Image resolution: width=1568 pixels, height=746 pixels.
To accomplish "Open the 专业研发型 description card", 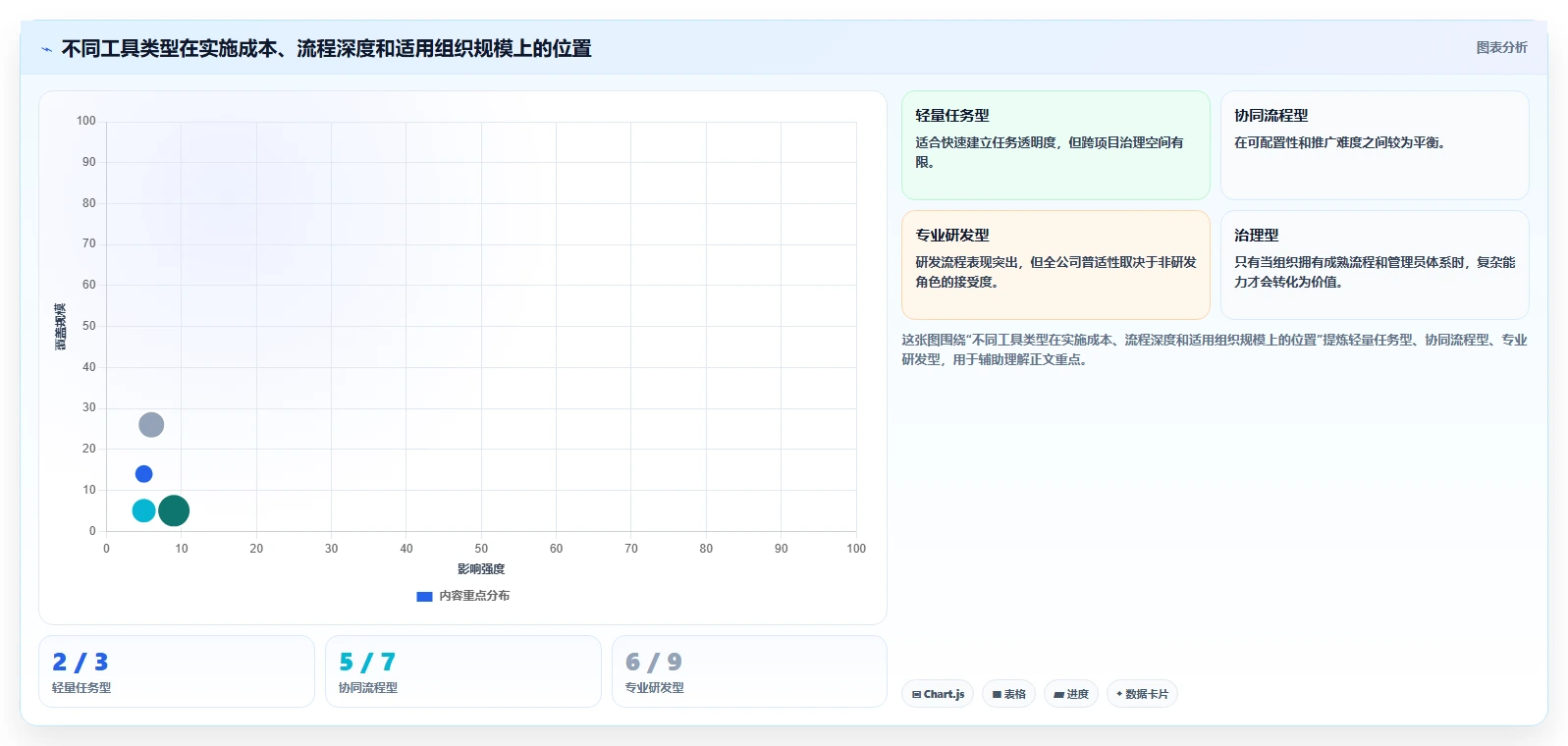I will coord(1055,265).
